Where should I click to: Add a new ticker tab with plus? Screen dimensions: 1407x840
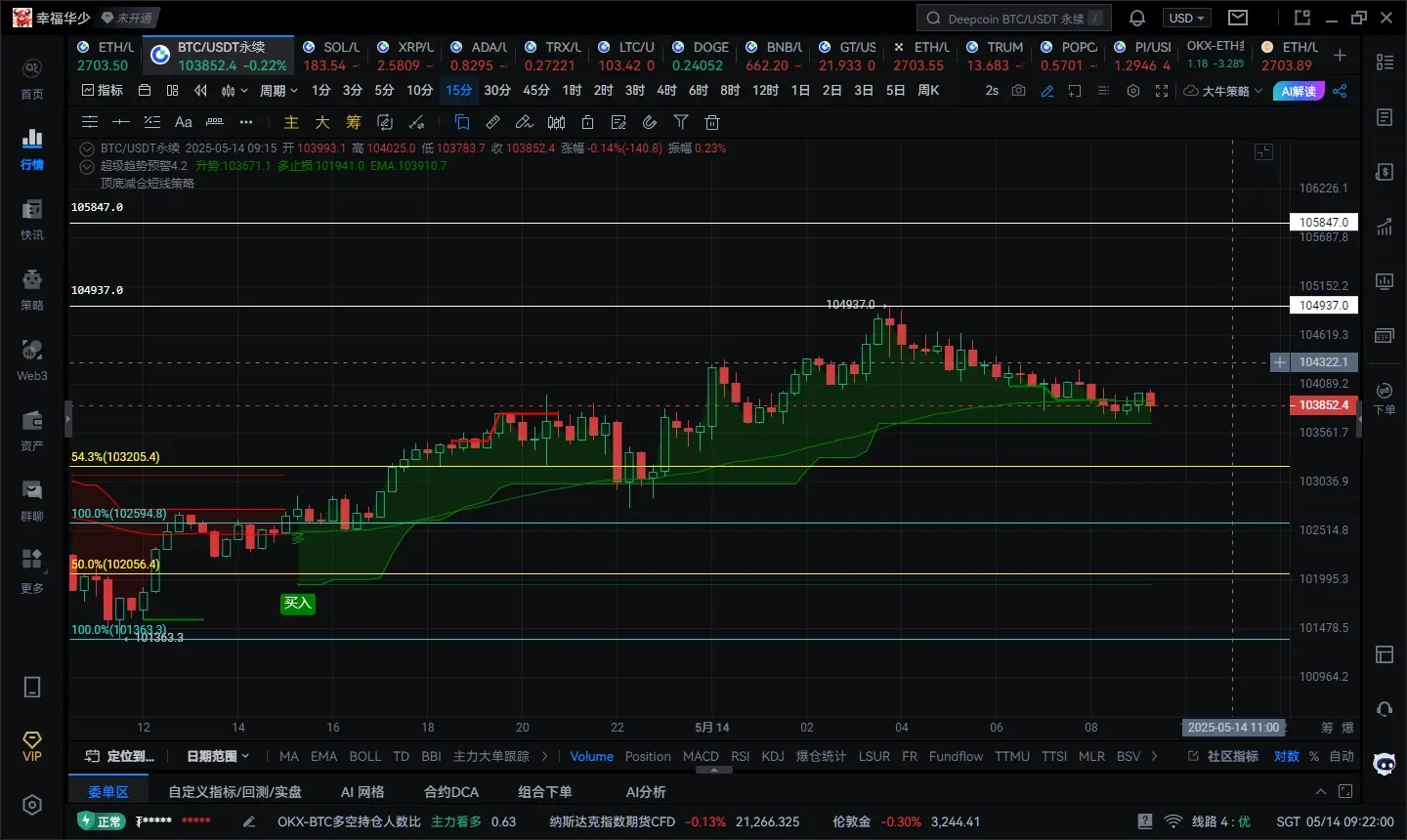(1340, 56)
